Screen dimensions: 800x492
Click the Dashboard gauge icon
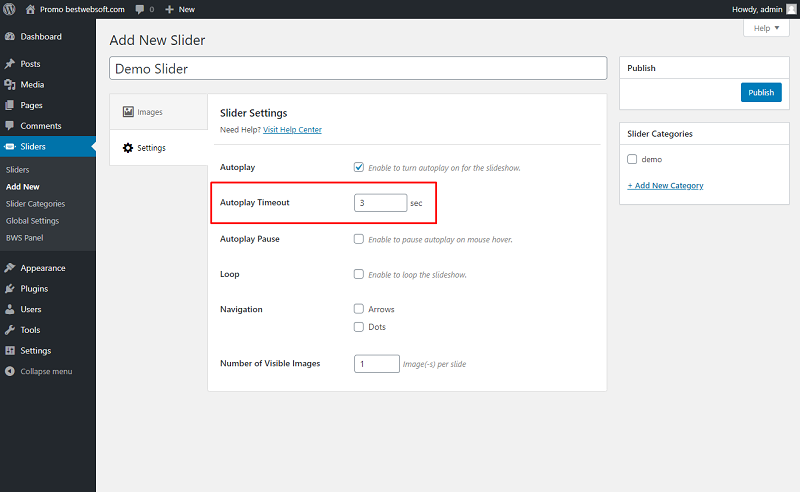coord(10,36)
